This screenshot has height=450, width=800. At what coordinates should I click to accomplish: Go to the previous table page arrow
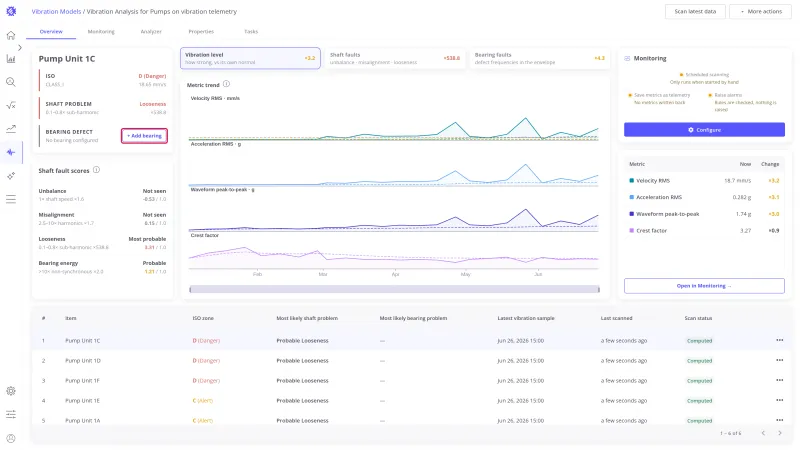(763, 433)
